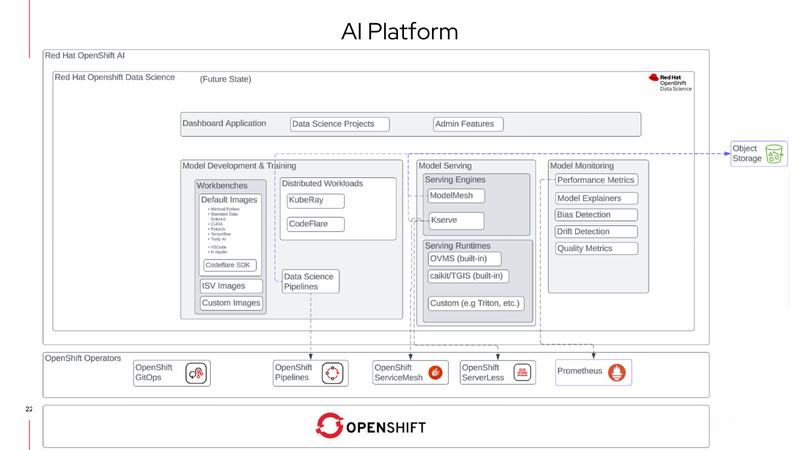Screen dimensions: 800x450
Task: Click the Object Storage bucket icon
Action: 774,154
